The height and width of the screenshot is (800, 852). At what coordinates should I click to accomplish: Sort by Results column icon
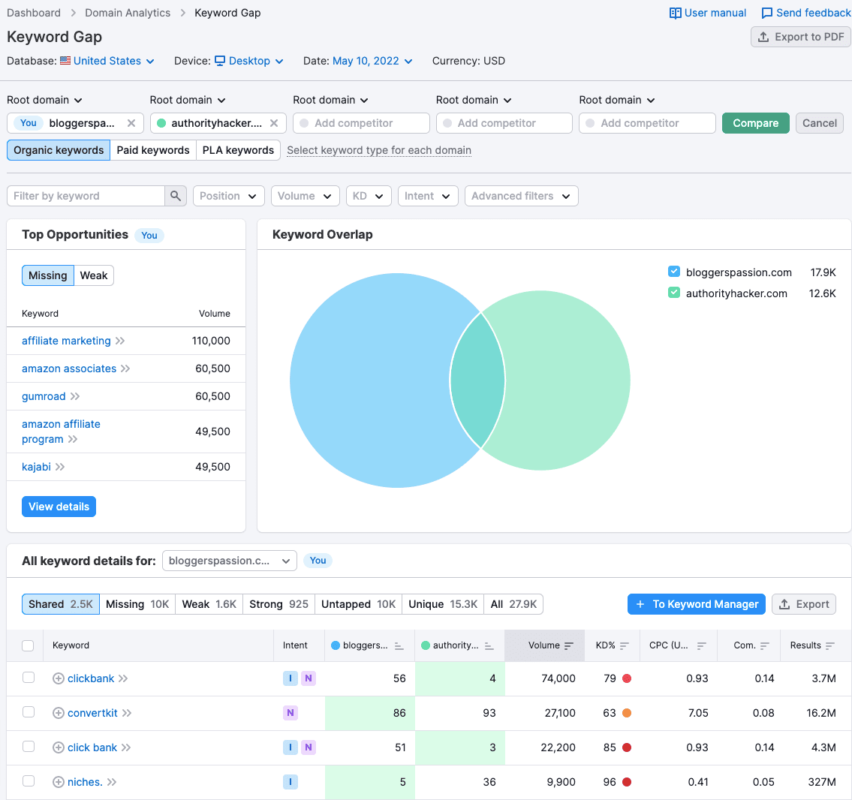point(830,646)
